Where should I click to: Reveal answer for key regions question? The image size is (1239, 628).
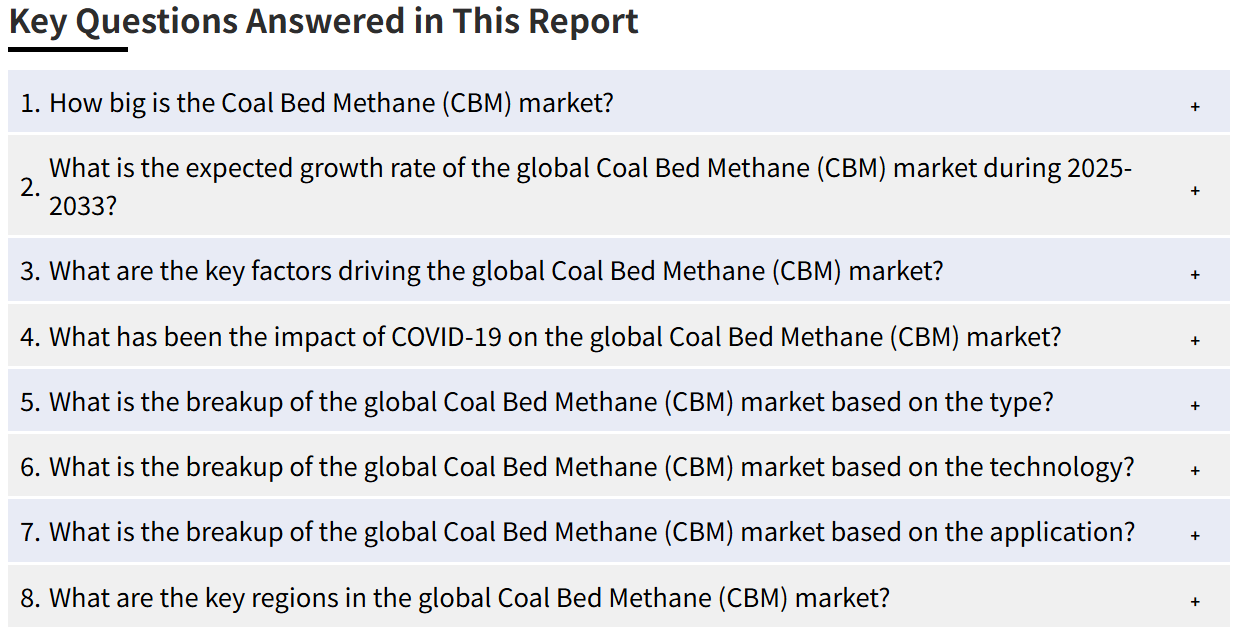pos(469,598)
